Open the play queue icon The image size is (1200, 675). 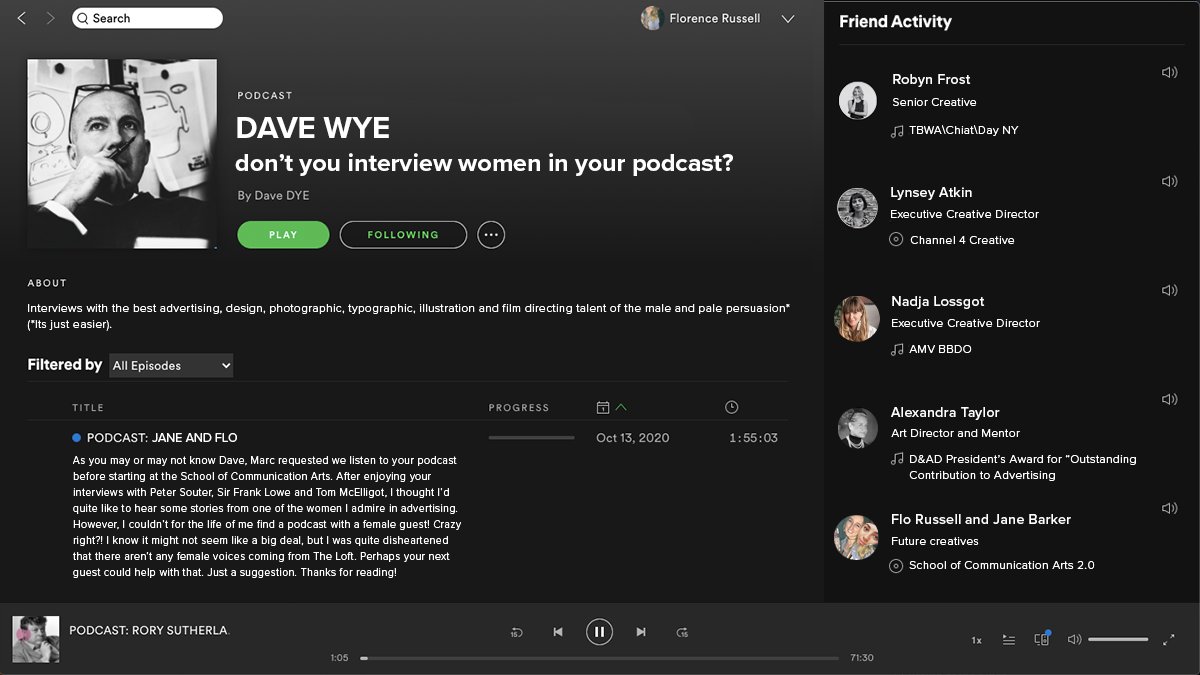(1009, 640)
